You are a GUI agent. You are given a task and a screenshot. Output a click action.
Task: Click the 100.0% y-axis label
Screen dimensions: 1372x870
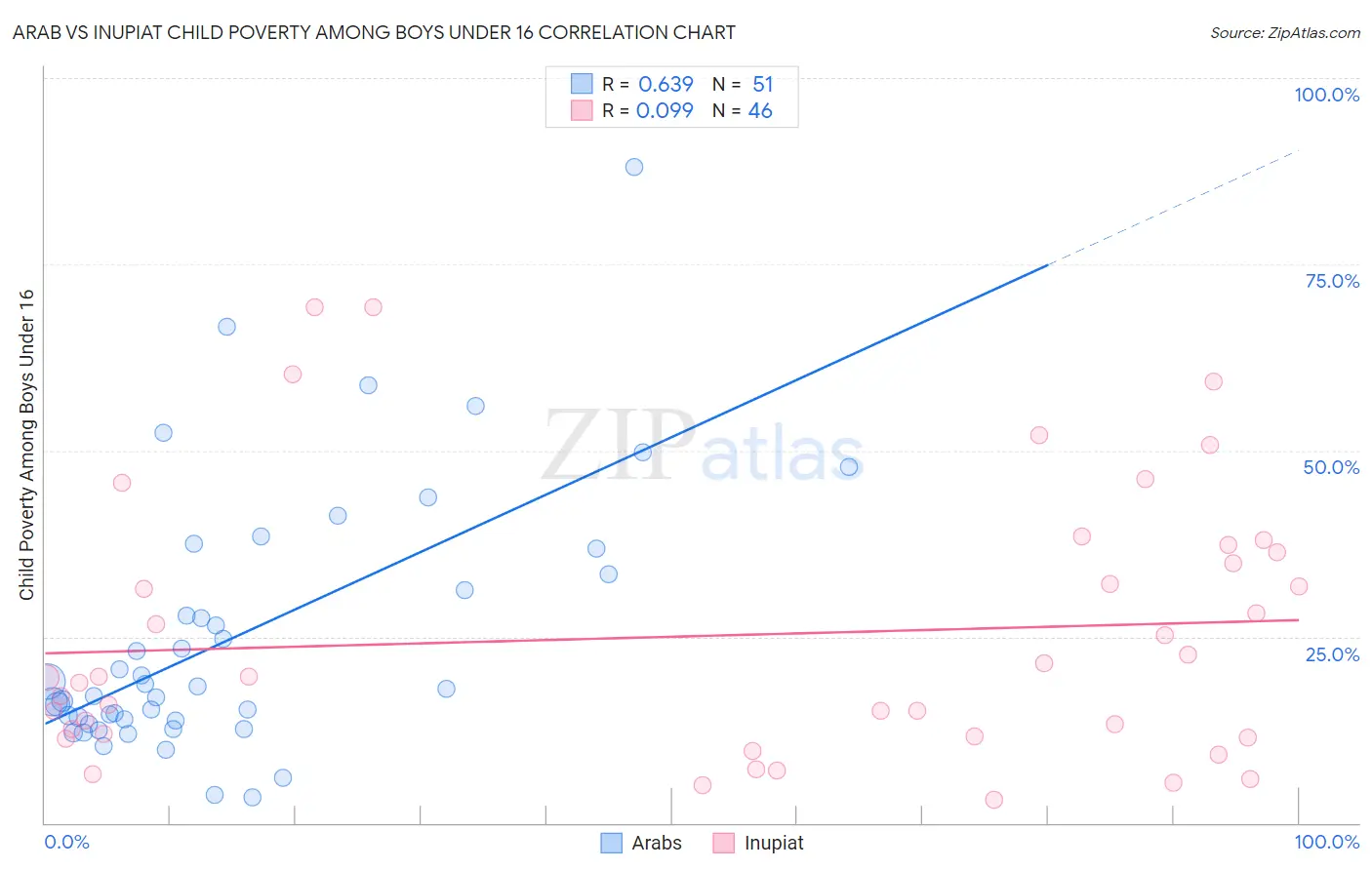[x=1326, y=95]
